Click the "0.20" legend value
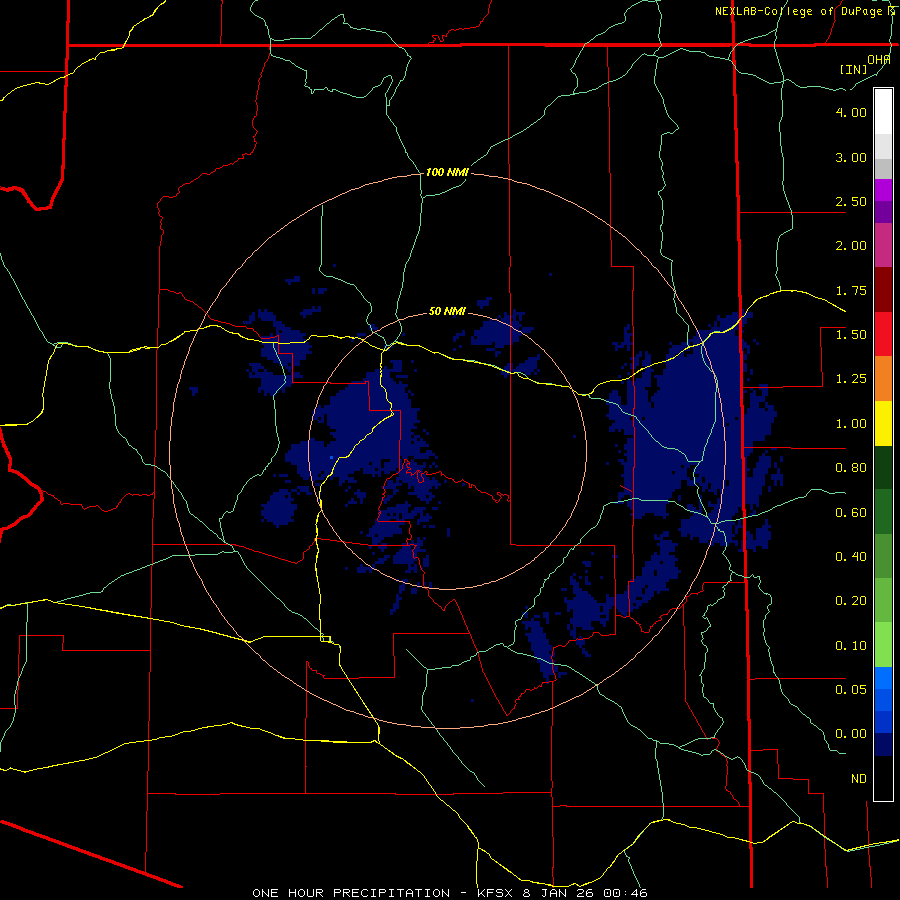The height and width of the screenshot is (900, 900). coord(851,601)
